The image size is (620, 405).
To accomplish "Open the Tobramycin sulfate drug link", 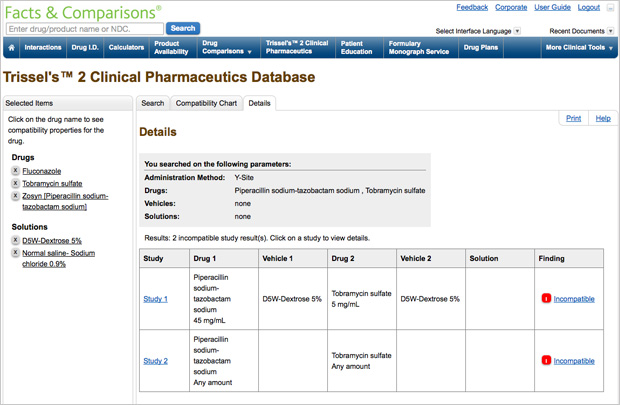I will point(52,184).
